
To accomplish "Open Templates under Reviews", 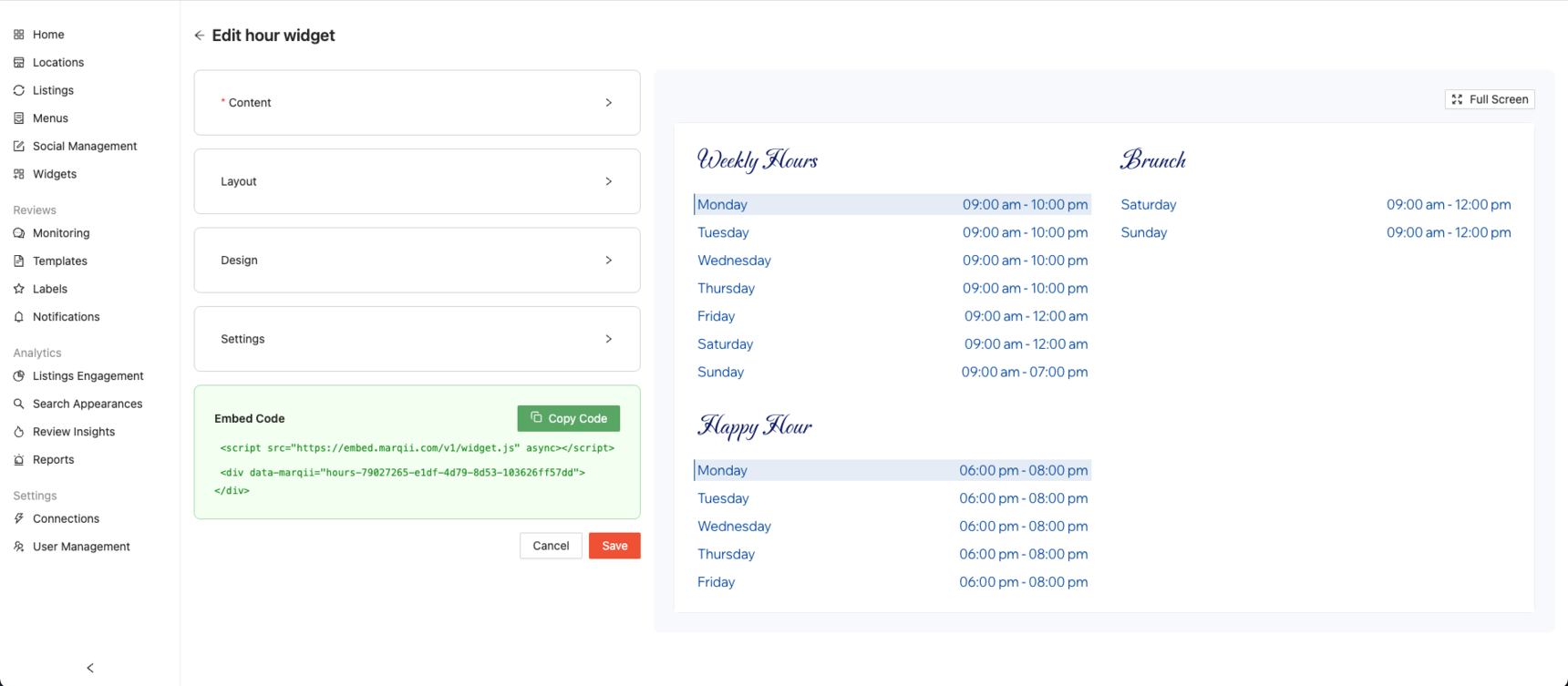I will (x=60, y=261).
